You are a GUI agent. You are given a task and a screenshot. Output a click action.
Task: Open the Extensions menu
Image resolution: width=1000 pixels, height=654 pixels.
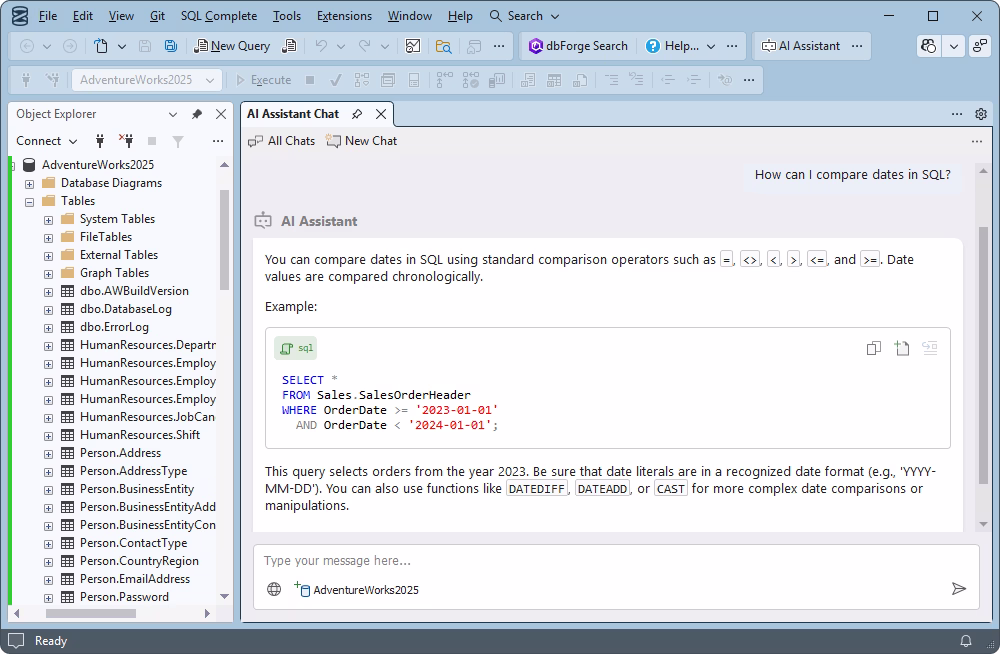pos(344,16)
